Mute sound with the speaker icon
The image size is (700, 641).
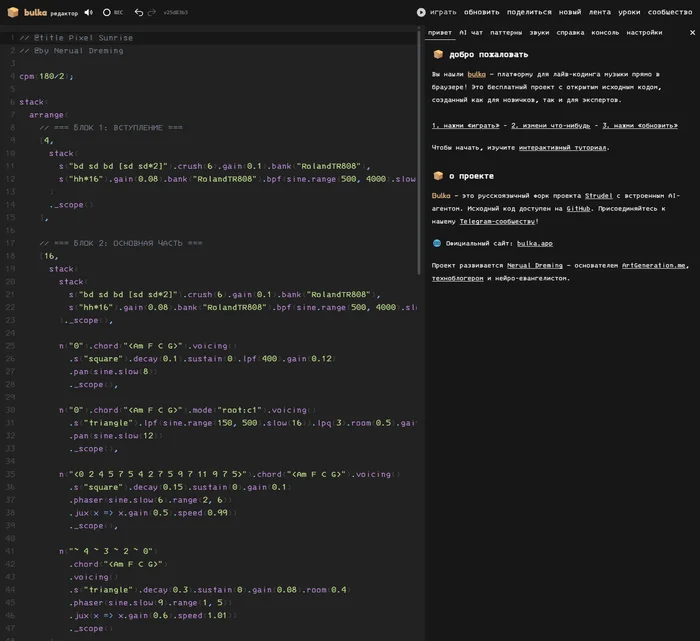[88, 12]
